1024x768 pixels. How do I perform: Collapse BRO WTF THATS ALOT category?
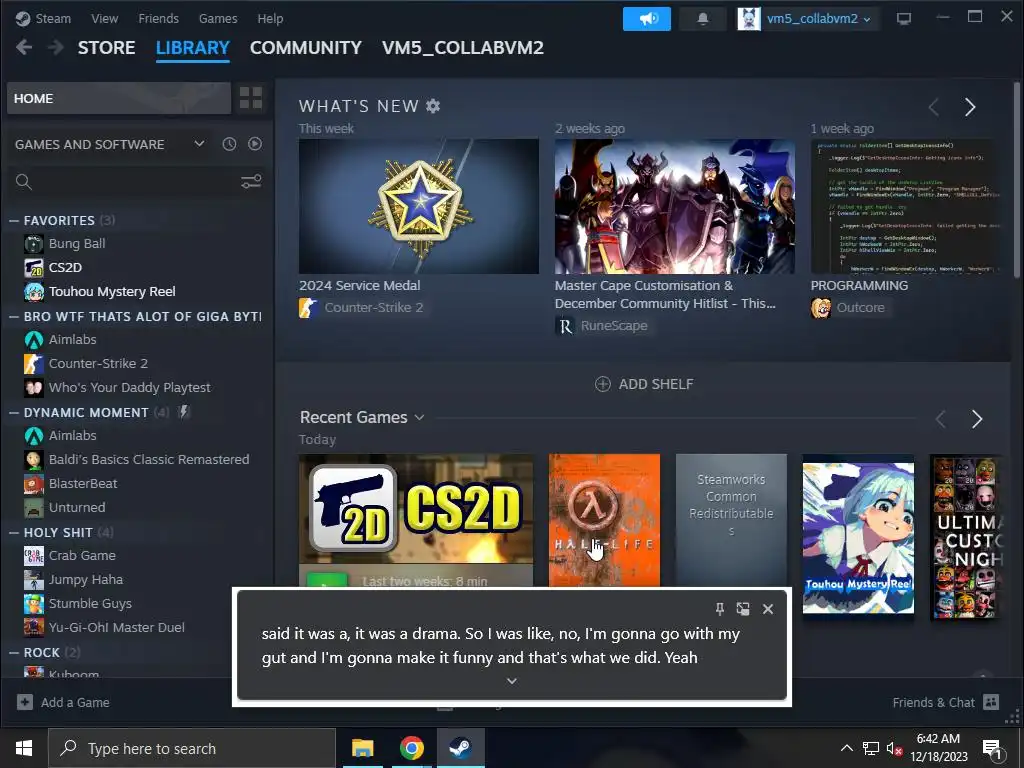coord(13,317)
